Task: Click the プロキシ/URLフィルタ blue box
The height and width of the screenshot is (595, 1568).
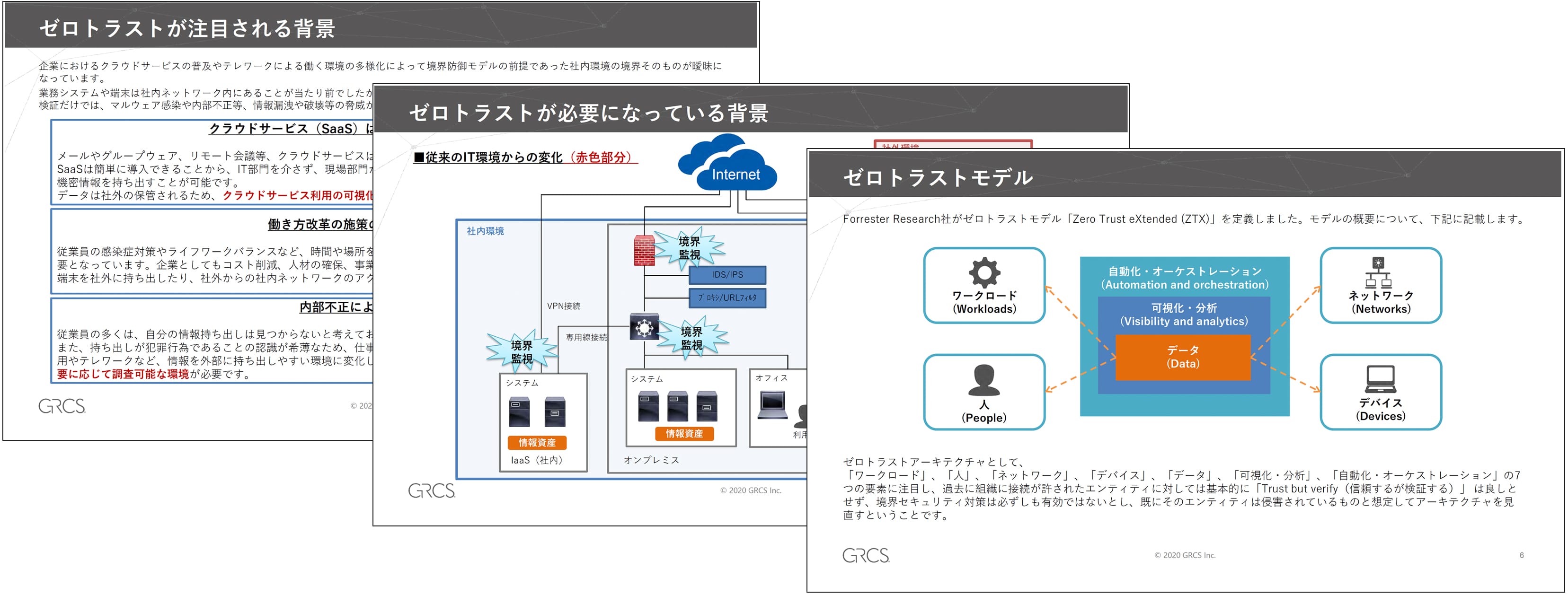Action: [727, 298]
